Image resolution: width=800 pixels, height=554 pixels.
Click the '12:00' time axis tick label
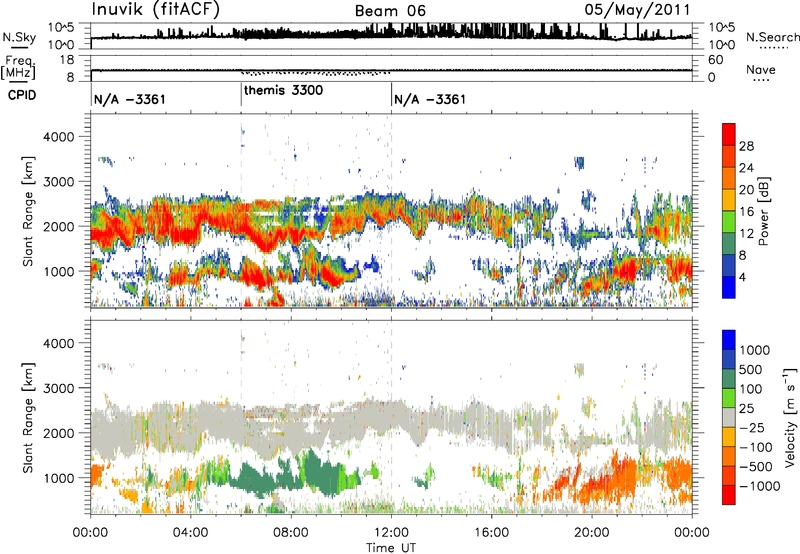(x=391, y=533)
